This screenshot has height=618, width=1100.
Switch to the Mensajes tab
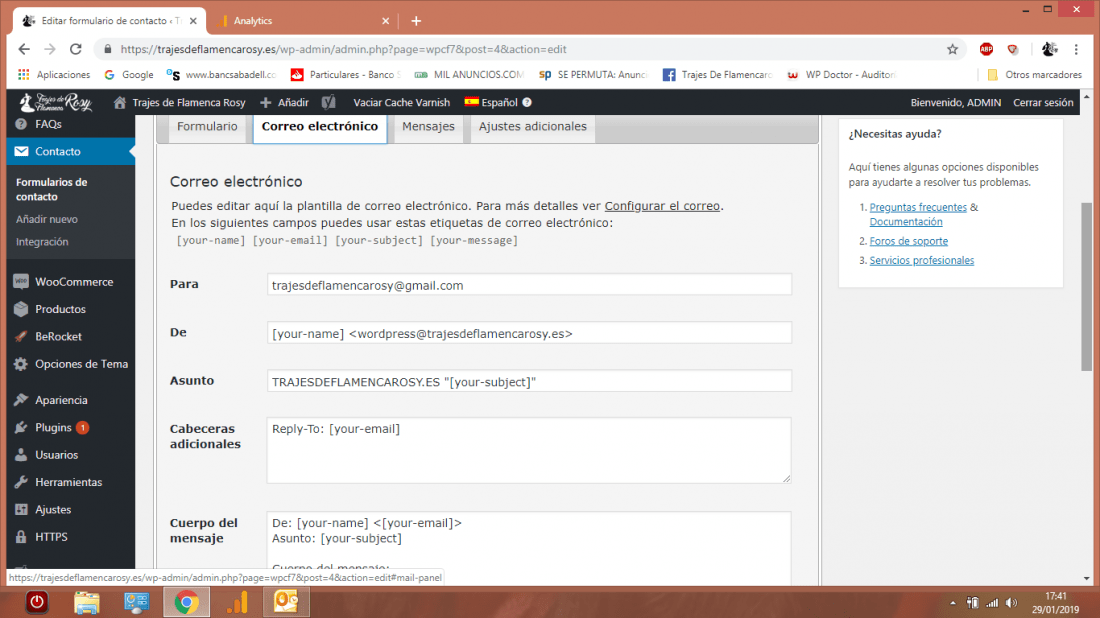pos(428,127)
